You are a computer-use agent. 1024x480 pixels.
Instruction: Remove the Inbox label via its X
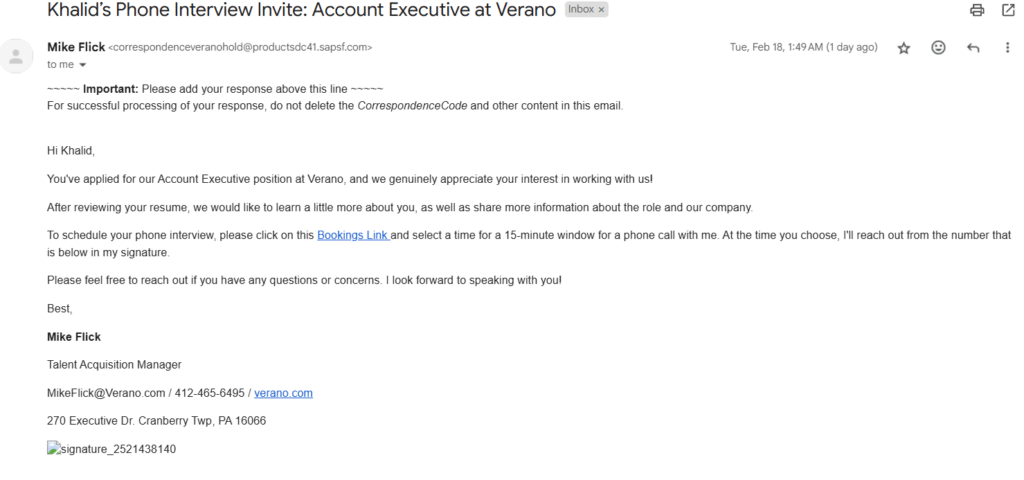click(x=601, y=10)
